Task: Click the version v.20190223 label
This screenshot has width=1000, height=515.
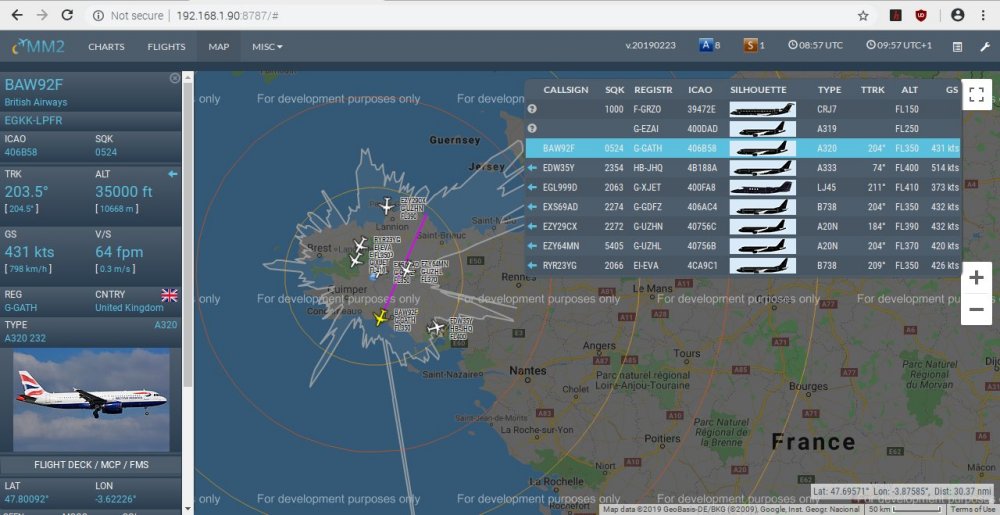Action: coord(651,45)
